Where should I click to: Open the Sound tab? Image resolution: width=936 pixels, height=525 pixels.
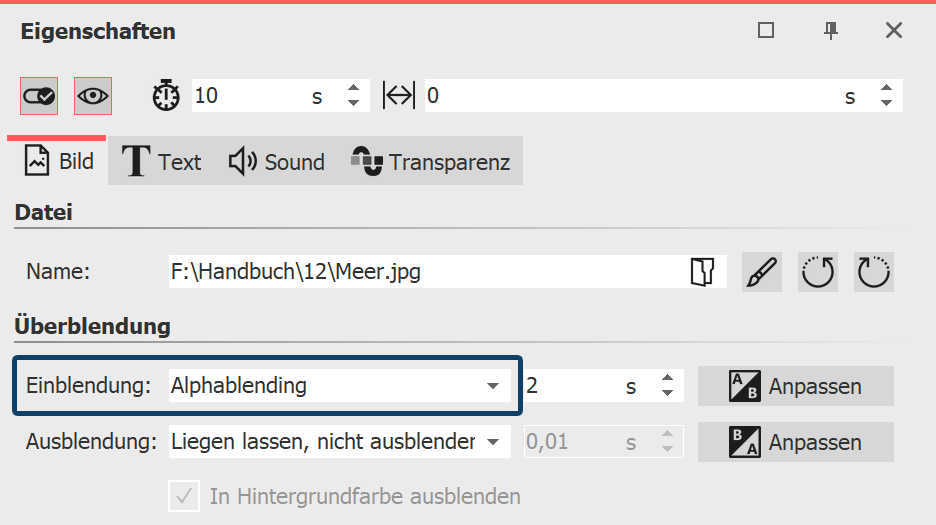click(x=277, y=162)
